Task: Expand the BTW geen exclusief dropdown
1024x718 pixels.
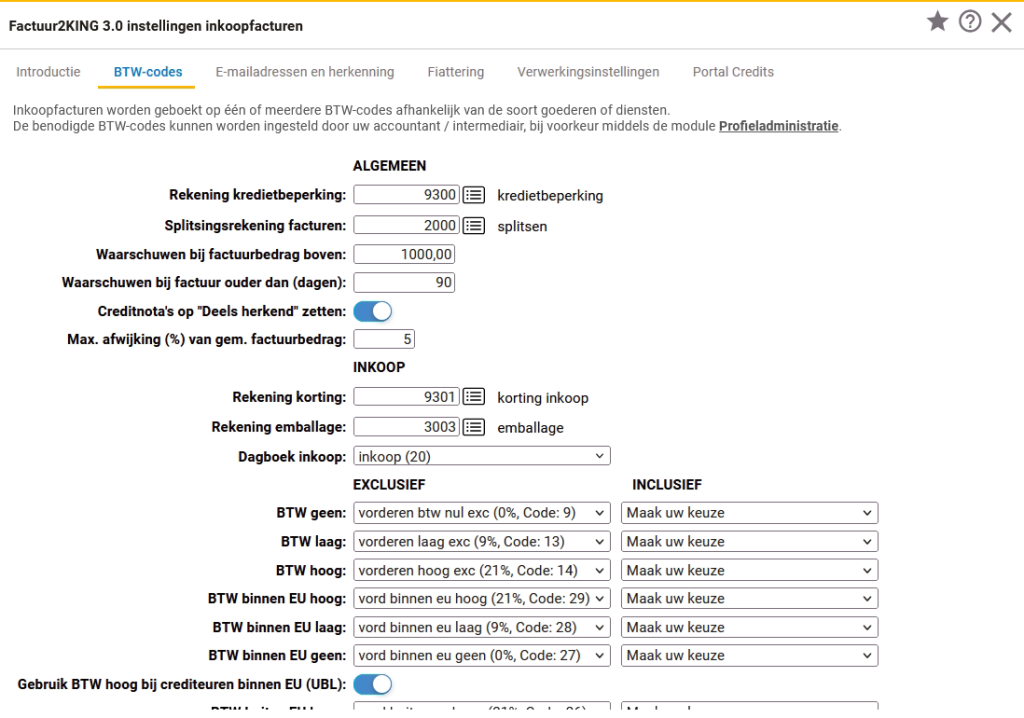Action: 481,514
